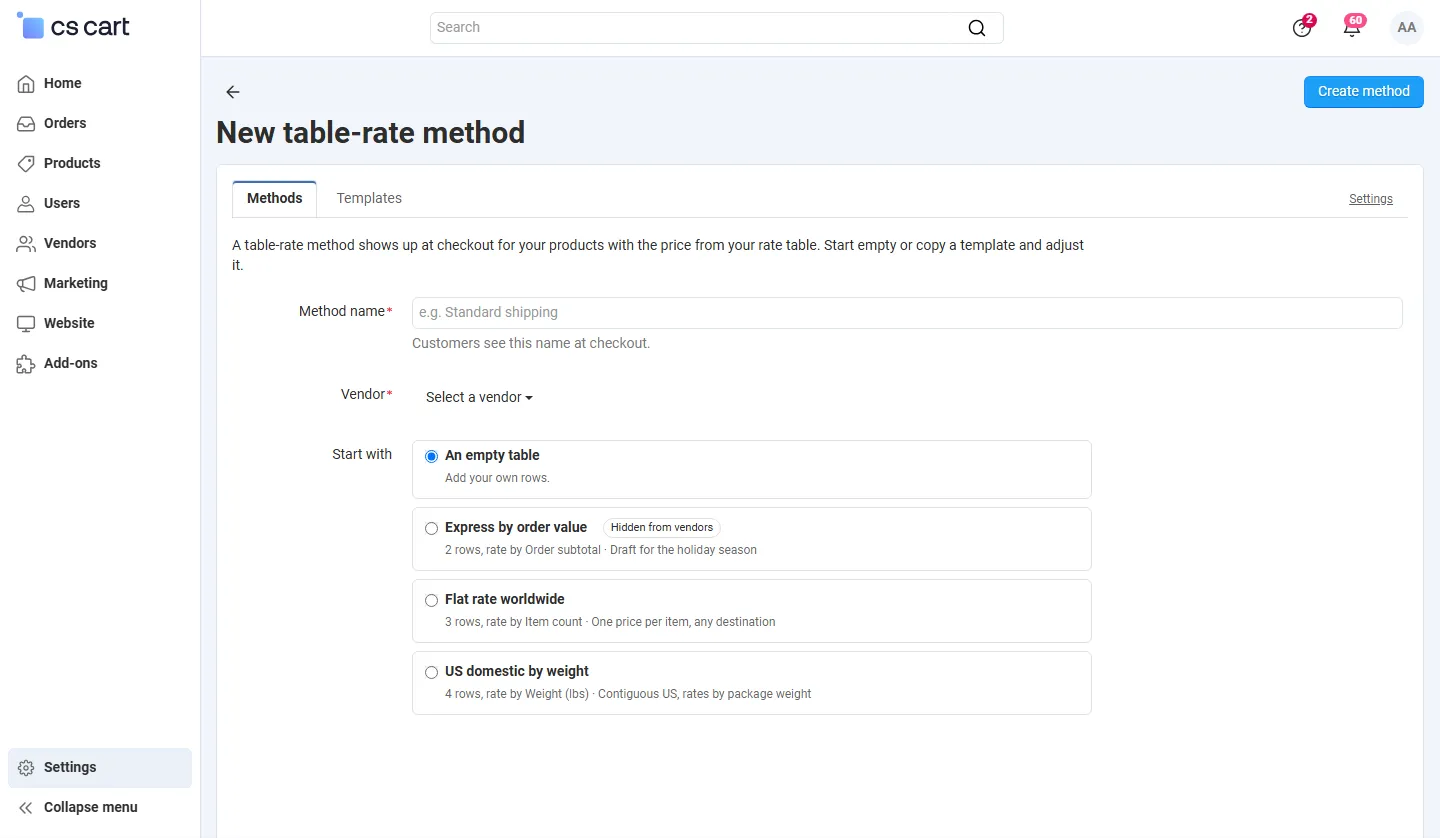Click the Settings gear icon in sidebar
This screenshot has height=838, width=1440.
pyautogui.click(x=26, y=768)
